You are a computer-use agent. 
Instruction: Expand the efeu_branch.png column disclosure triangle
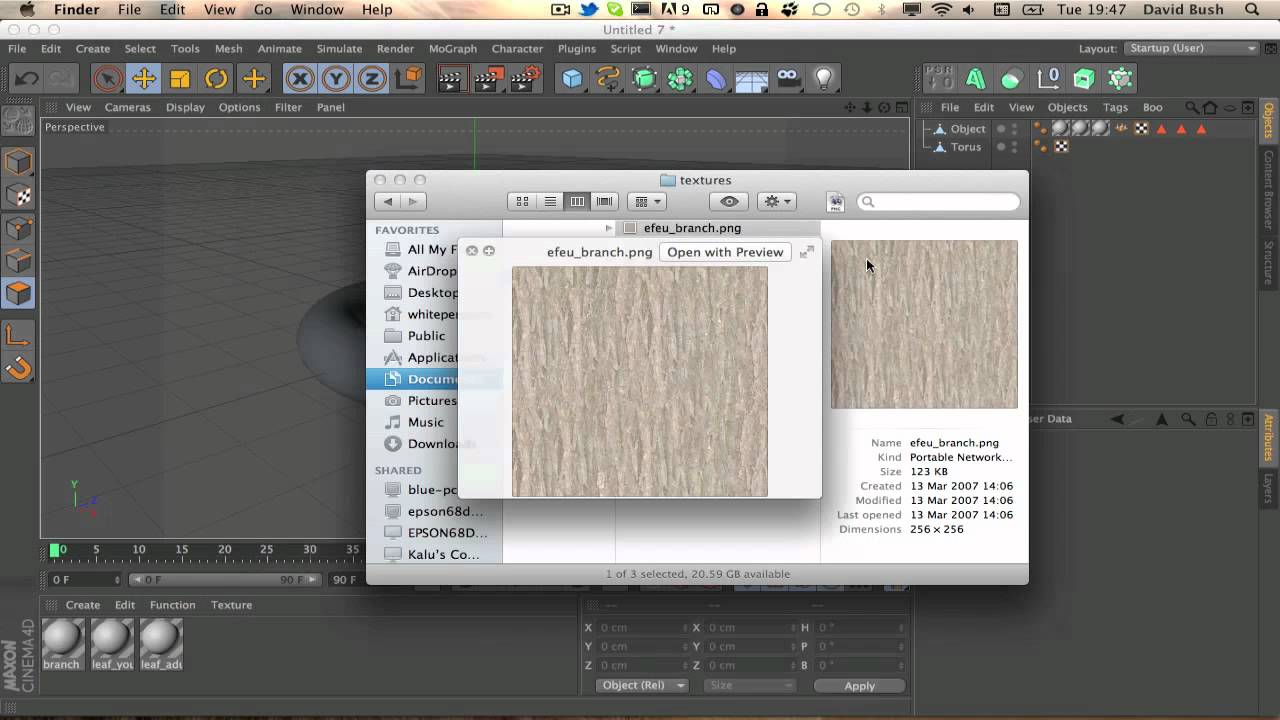pos(608,228)
